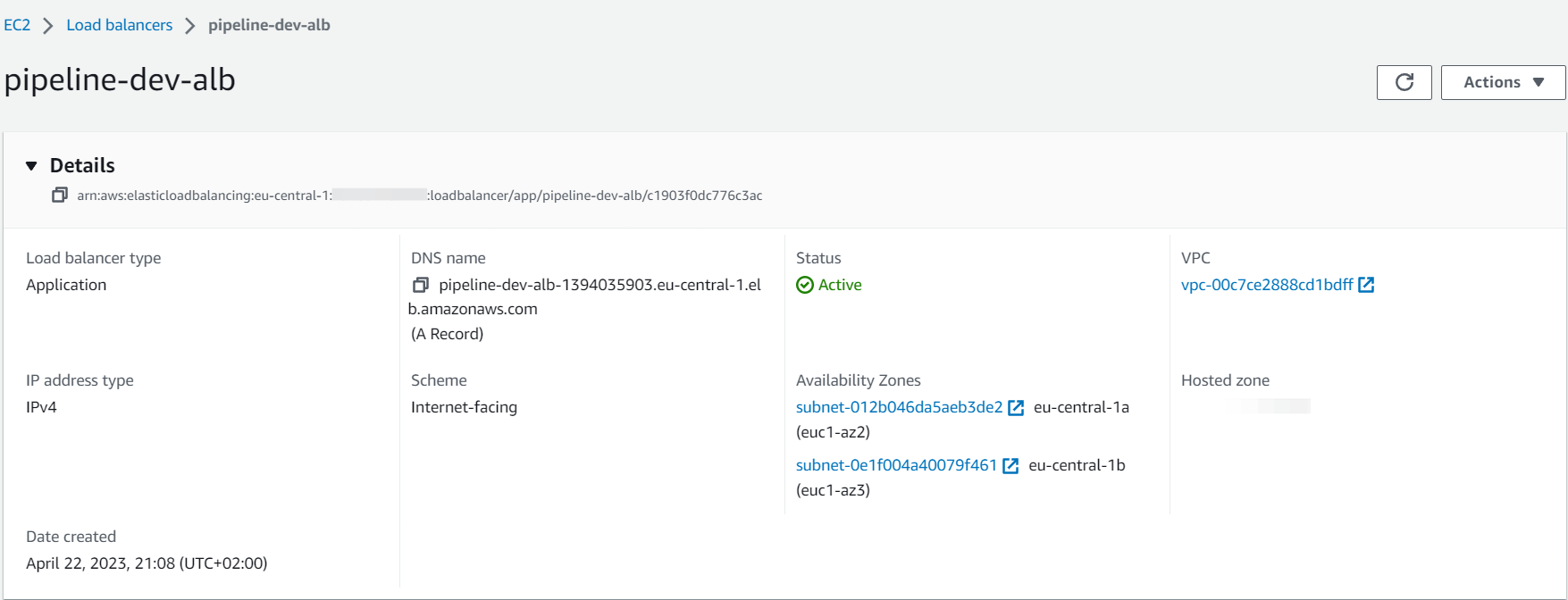Click the pipeline-dev-alb page heading
The image size is (1568, 600).
pos(120,80)
